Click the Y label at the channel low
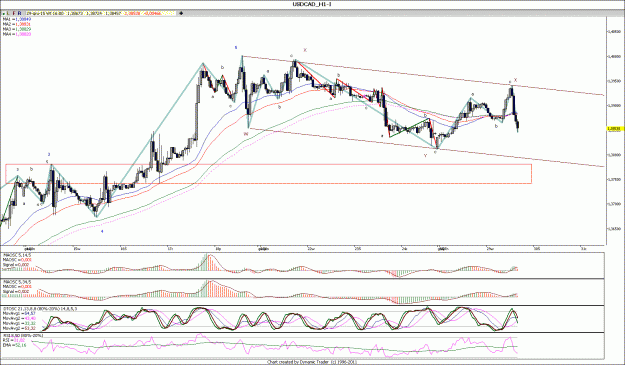Image resolution: width=625 pixels, height=365 pixels. coord(425,156)
